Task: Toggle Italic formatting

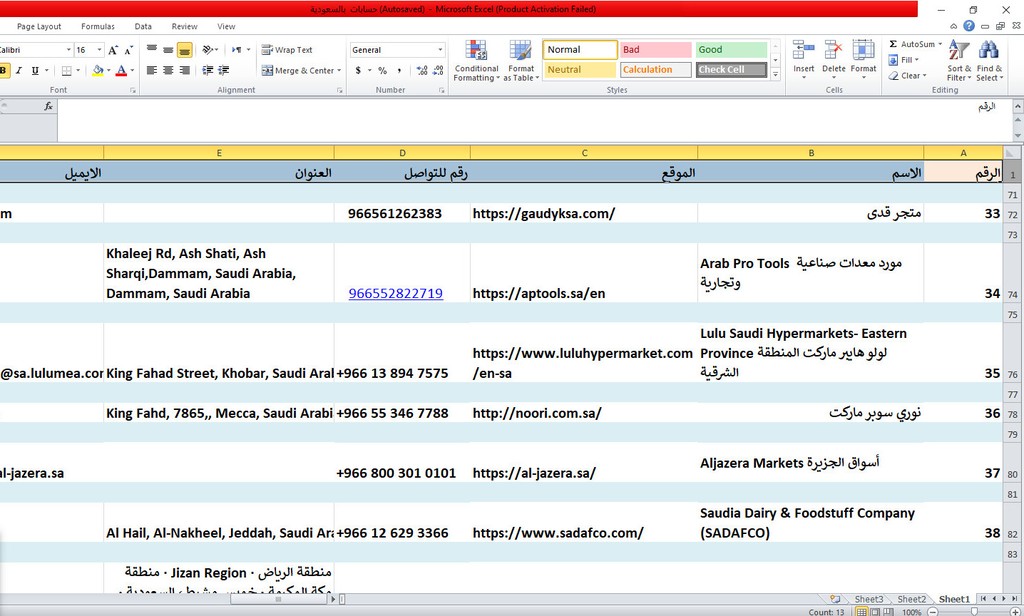Action: click(19, 71)
